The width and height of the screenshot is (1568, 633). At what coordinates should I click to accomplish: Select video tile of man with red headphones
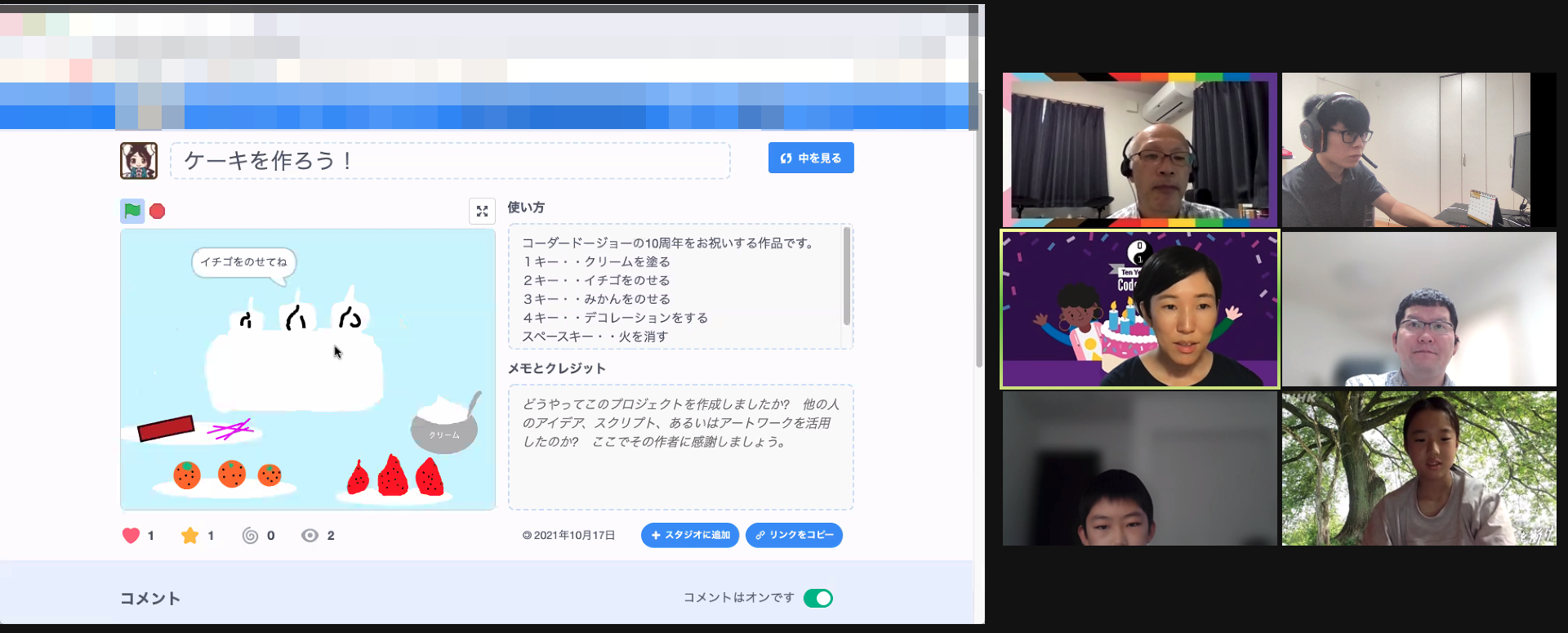click(1419, 149)
